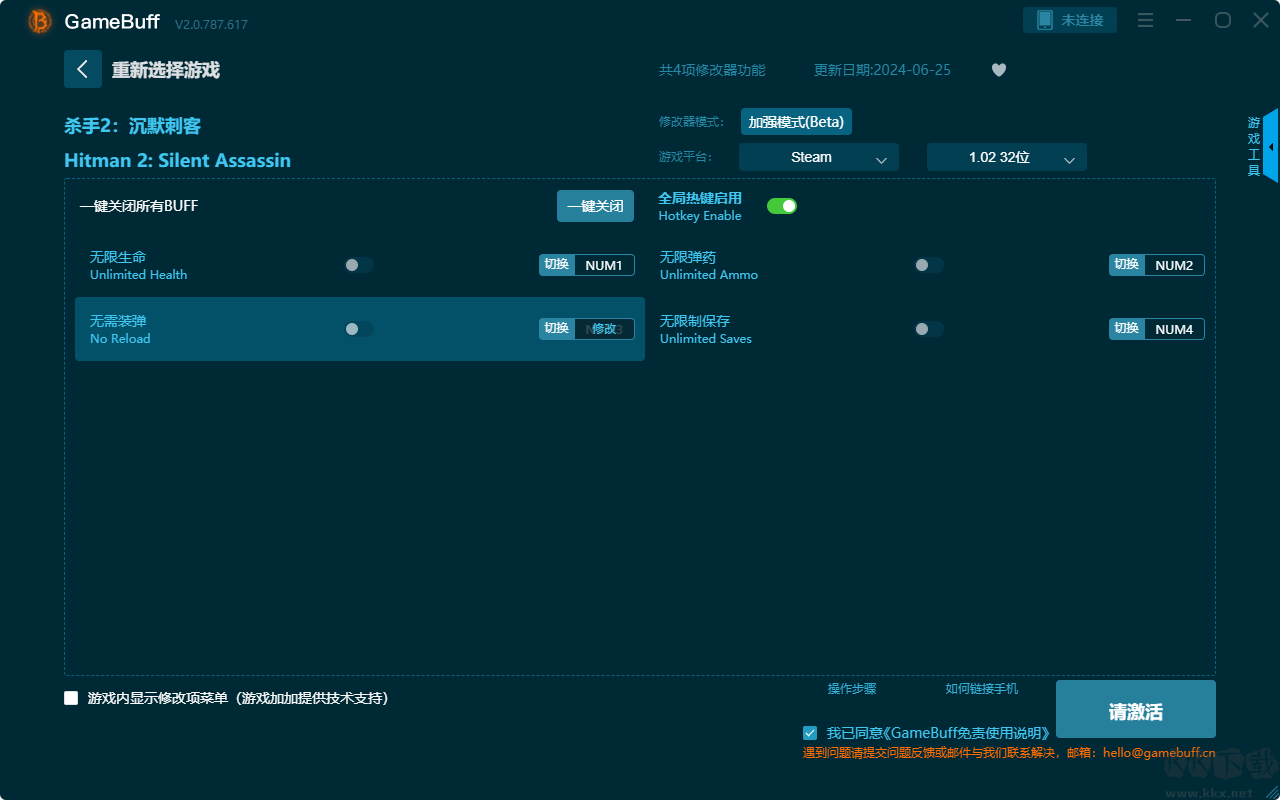Click the one-key close all buffs button
1280x800 pixels.
[x=595, y=206]
